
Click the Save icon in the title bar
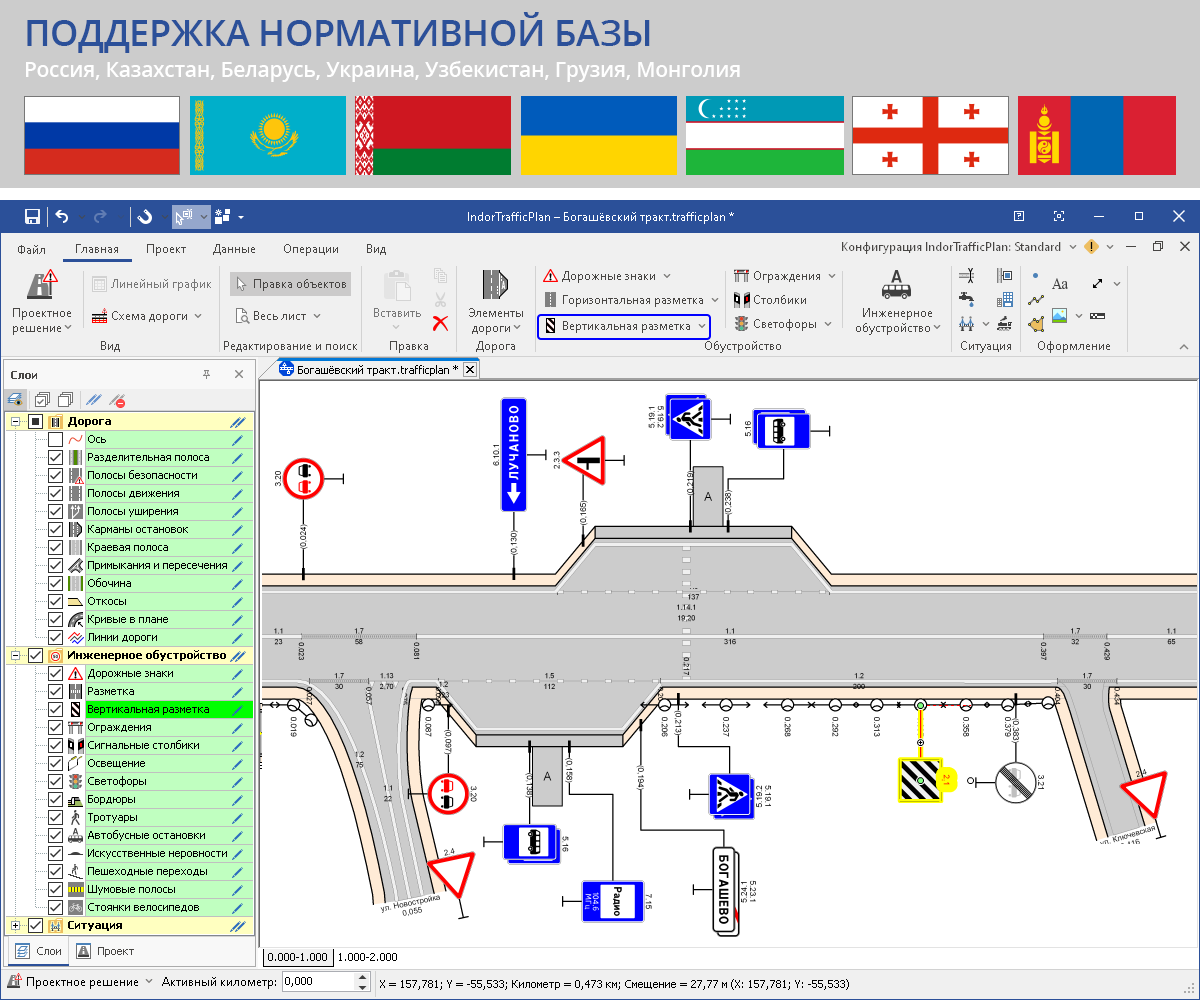point(32,216)
